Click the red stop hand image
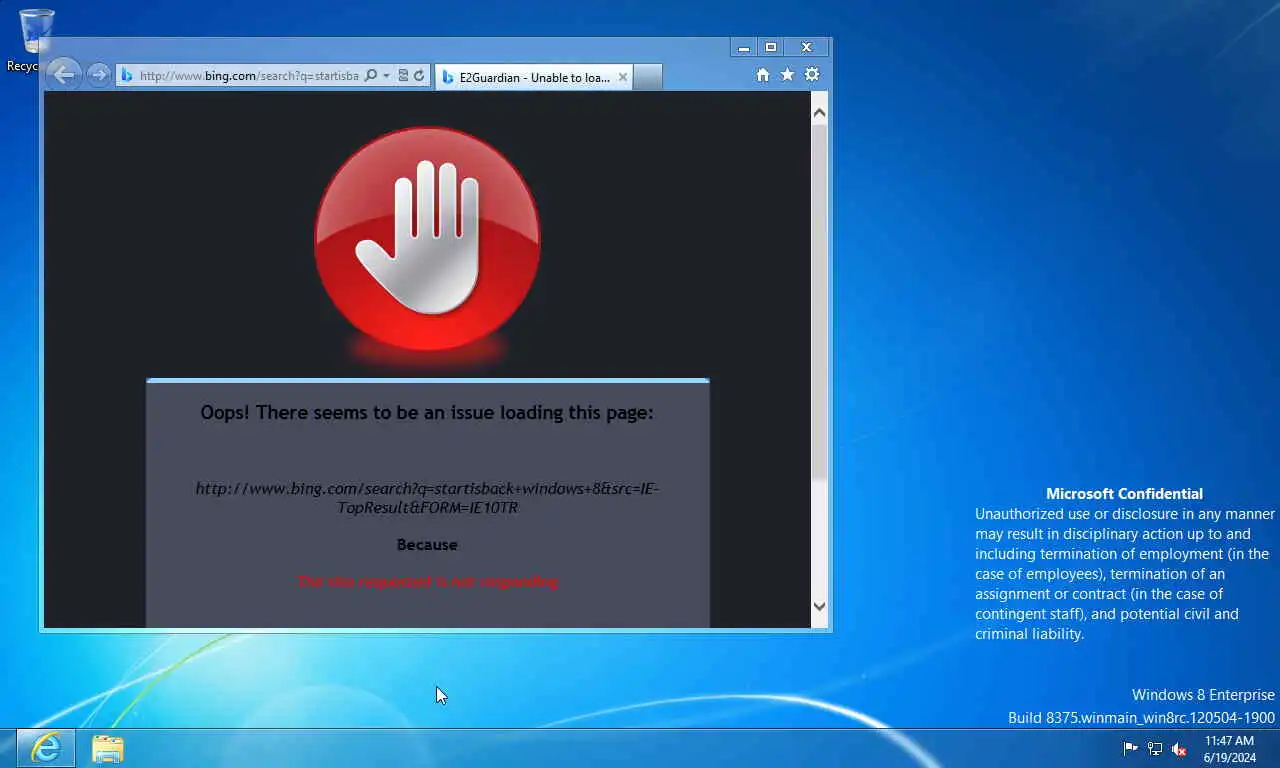The width and height of the screenshot is (1280, 768). (x=428, y=240)
